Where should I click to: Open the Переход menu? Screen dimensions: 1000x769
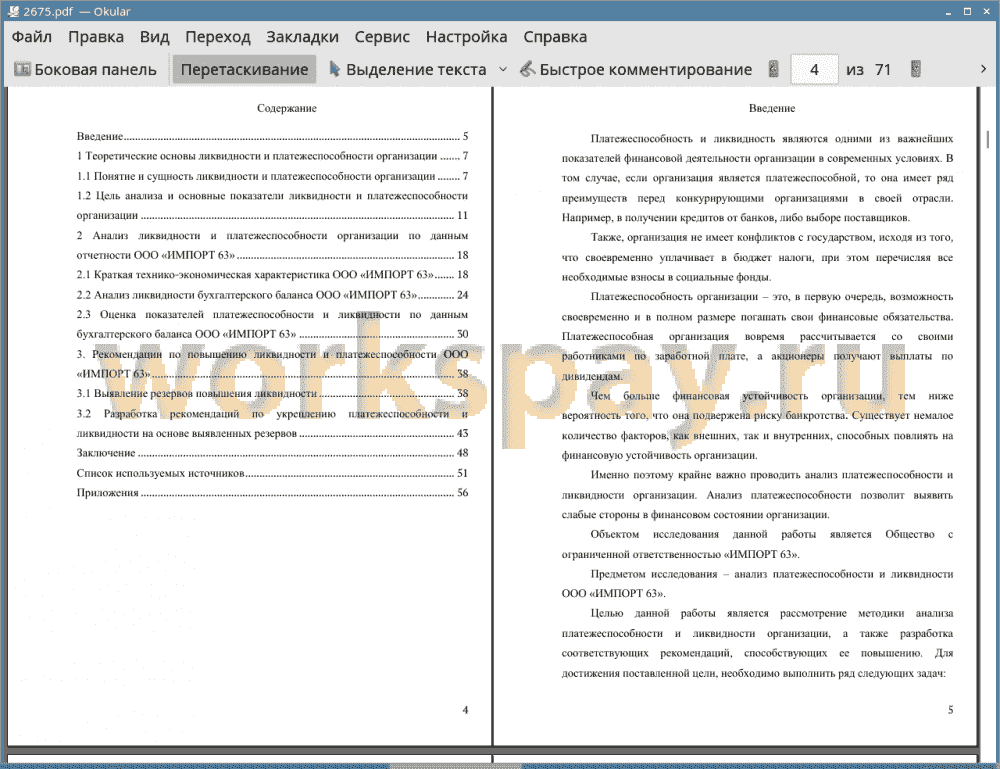217,37
